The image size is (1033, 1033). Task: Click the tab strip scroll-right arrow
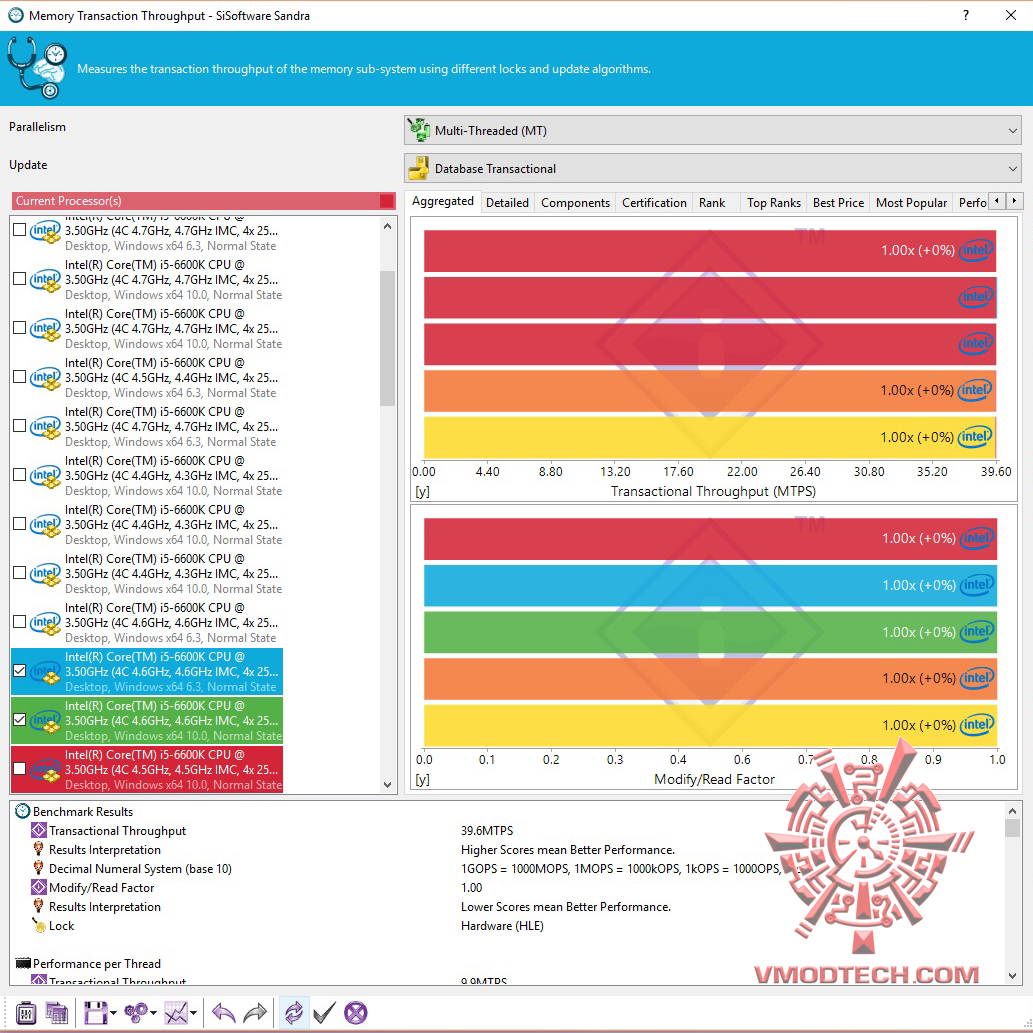[1015, 201]
